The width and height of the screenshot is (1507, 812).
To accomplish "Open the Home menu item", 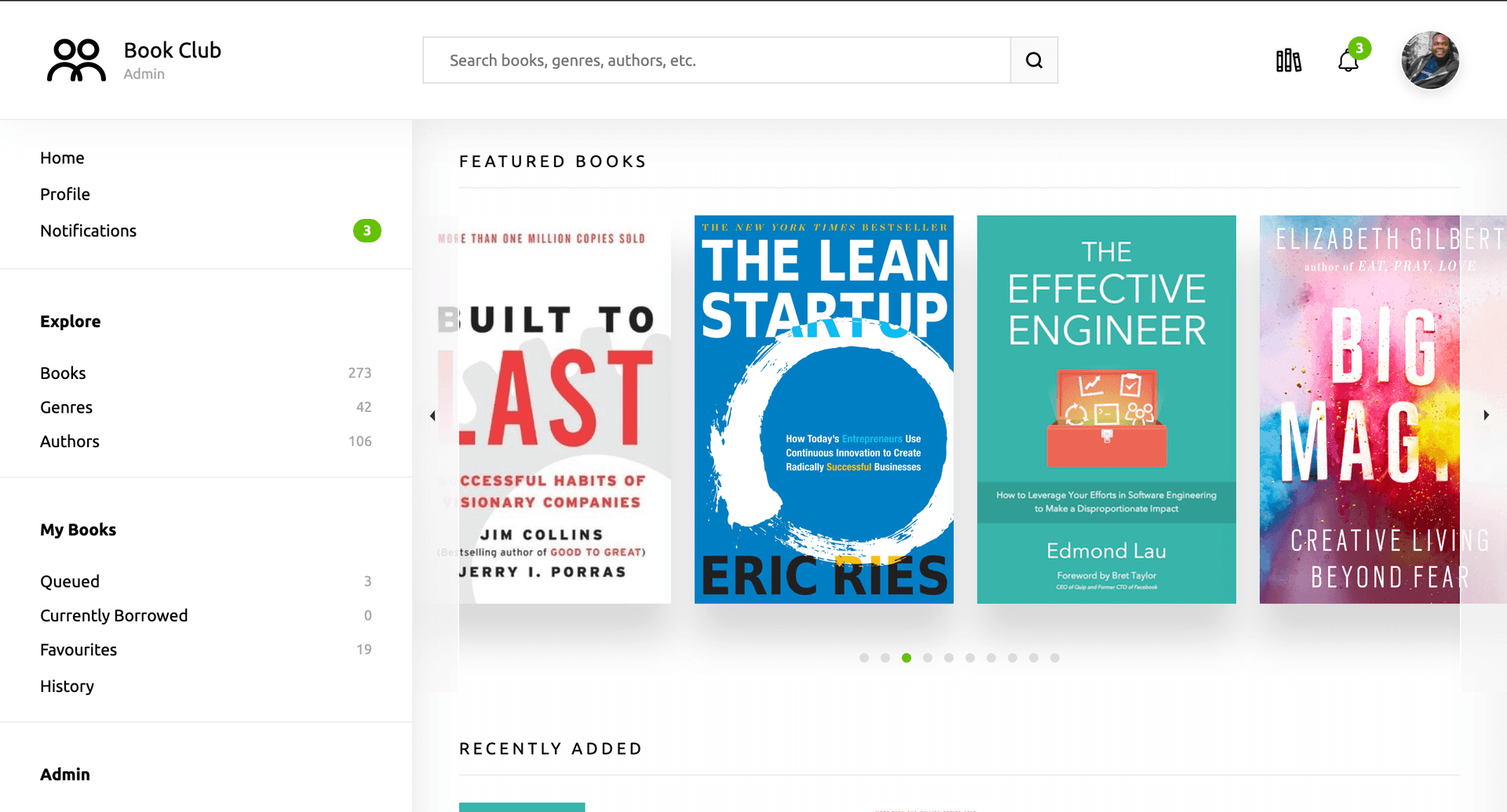I will [62, 158].
